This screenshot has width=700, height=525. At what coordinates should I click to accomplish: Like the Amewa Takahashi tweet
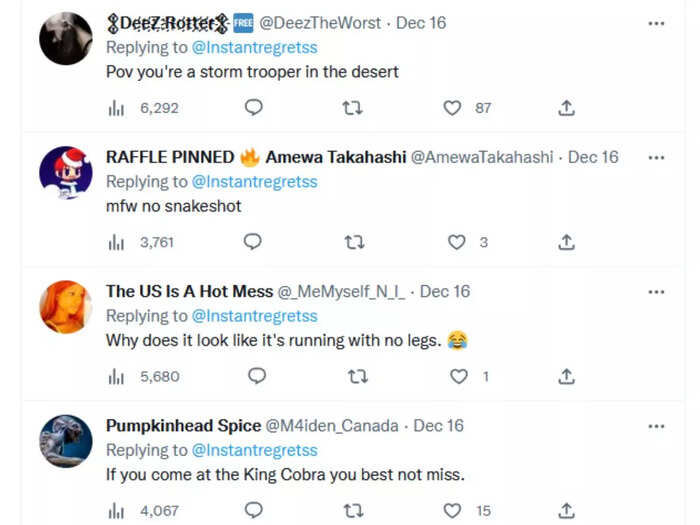[456, 242]
